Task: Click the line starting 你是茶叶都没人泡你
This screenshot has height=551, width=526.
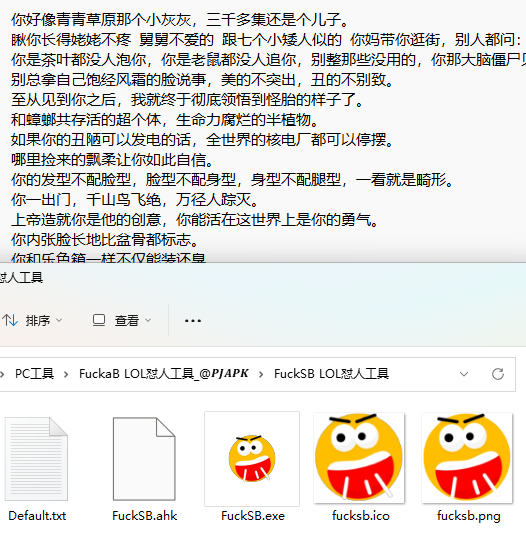Action: pyautogui.click(x=268, y=60)
